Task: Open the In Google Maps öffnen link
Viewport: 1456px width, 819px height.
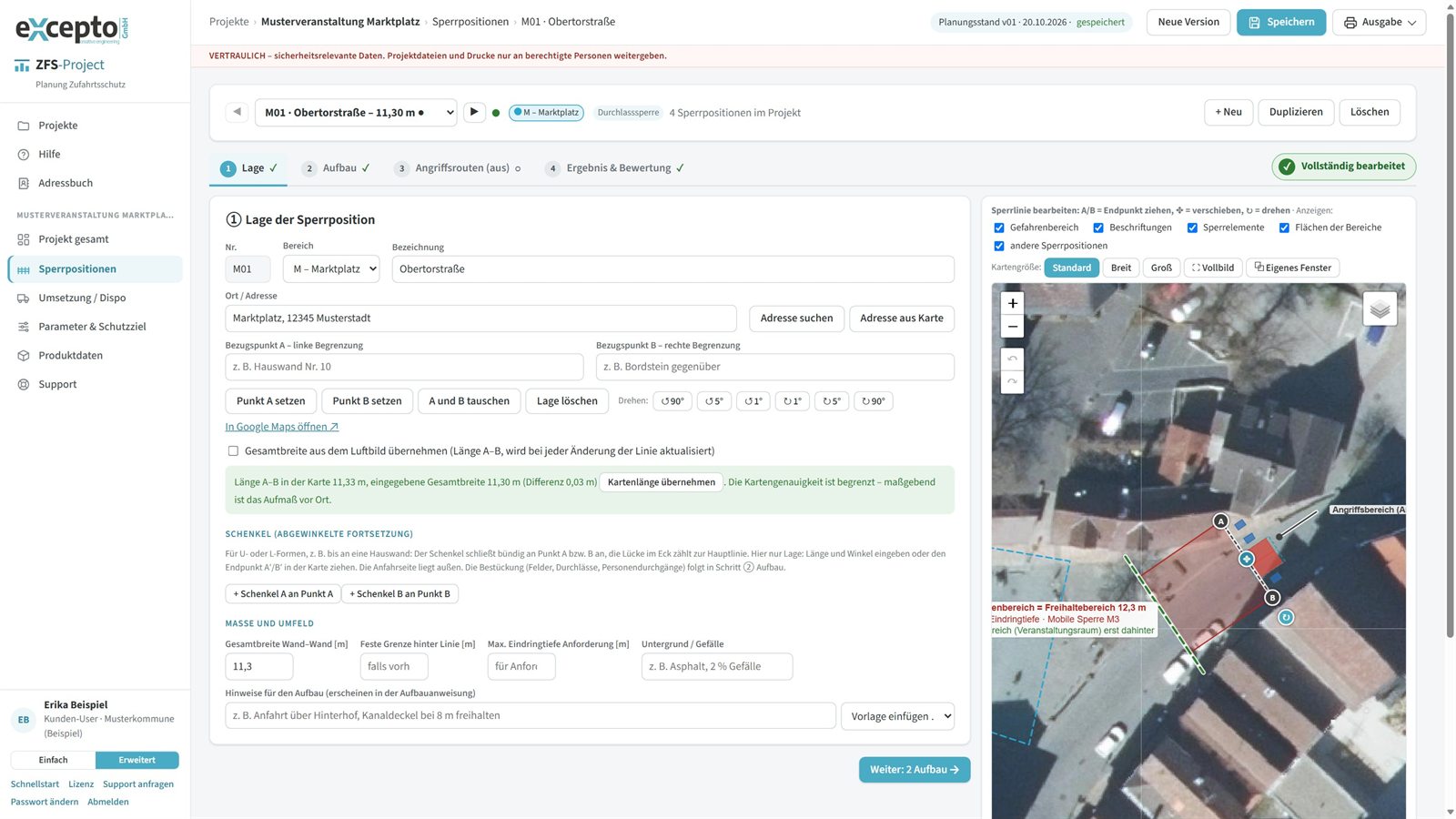Action: (x=282, y=427)
